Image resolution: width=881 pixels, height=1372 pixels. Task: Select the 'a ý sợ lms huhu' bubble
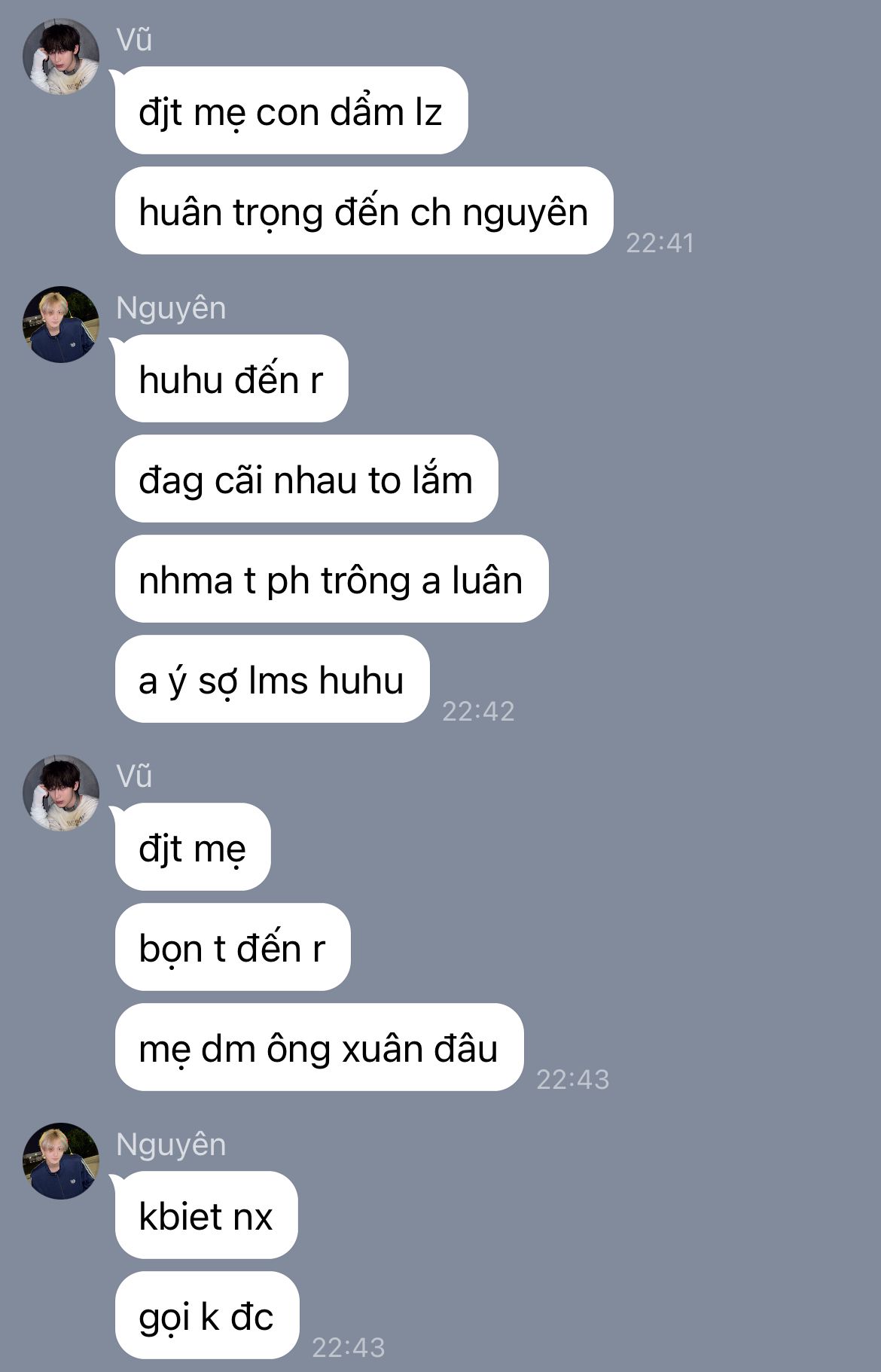(x=272, y=678)
